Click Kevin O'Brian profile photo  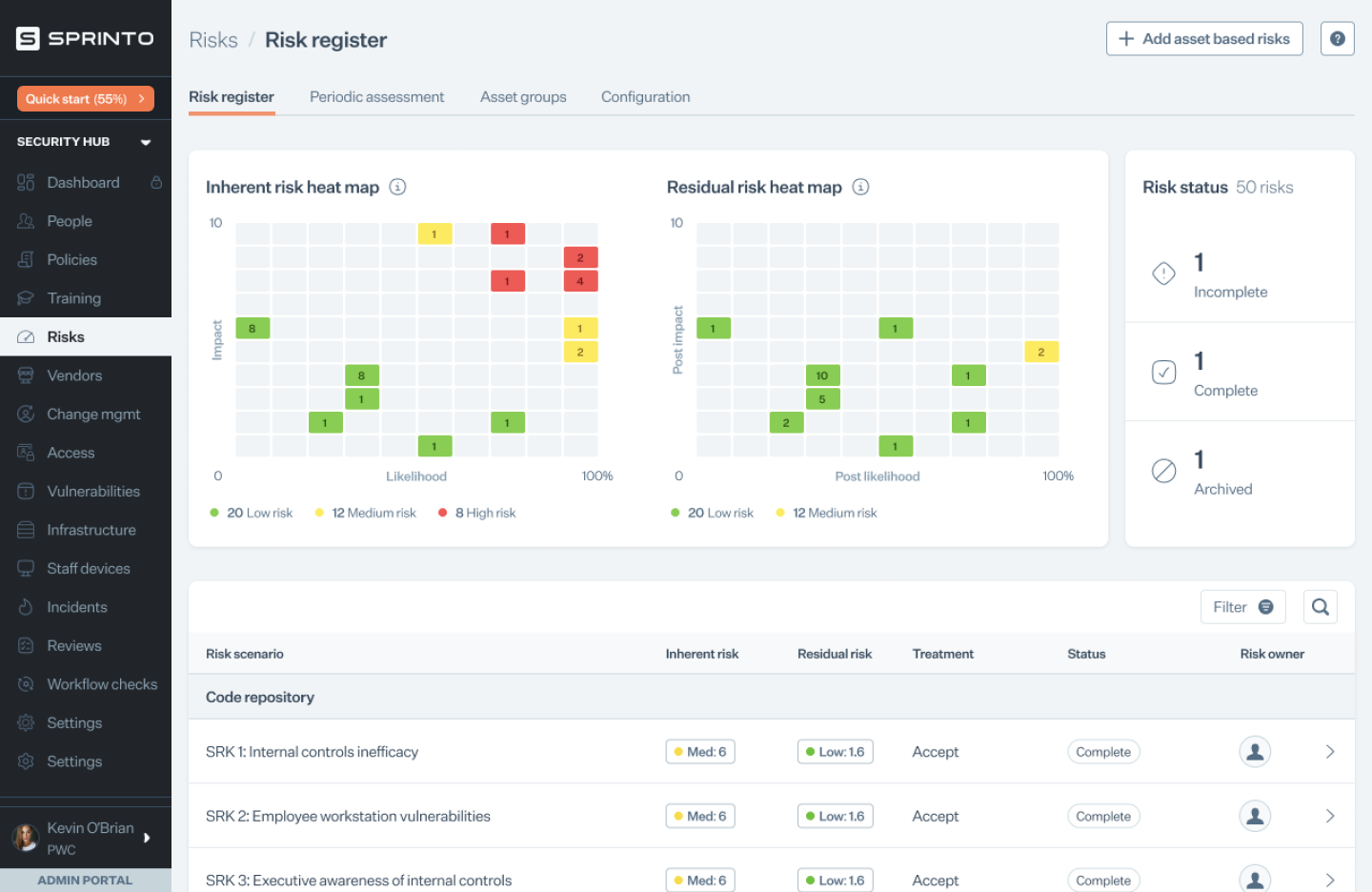tap(25, 838)
